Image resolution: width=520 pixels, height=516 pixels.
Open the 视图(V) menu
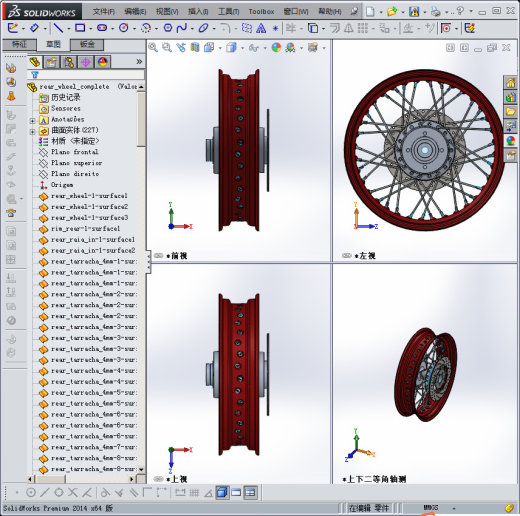[167, 12]
